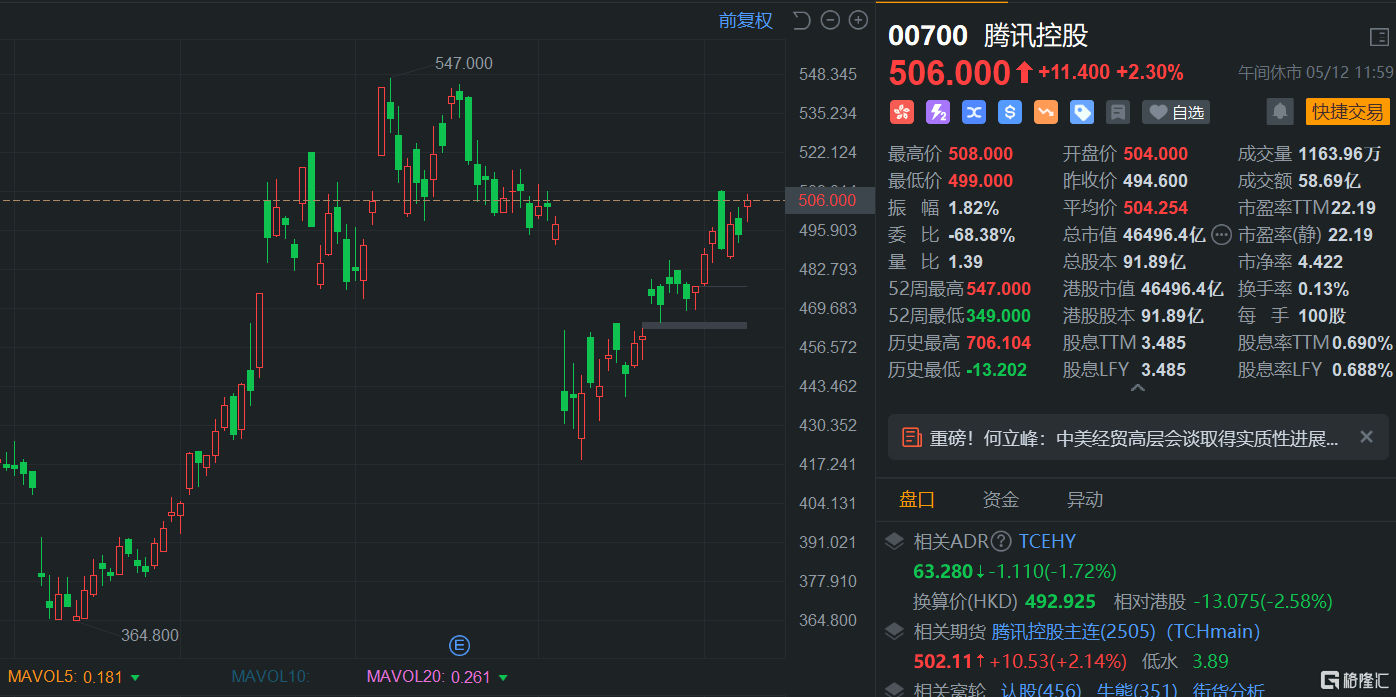Viewport: 1396px width, 697px height.
Task: Click the layers icon beside 相关期货
Action: (x=895, y=631)
